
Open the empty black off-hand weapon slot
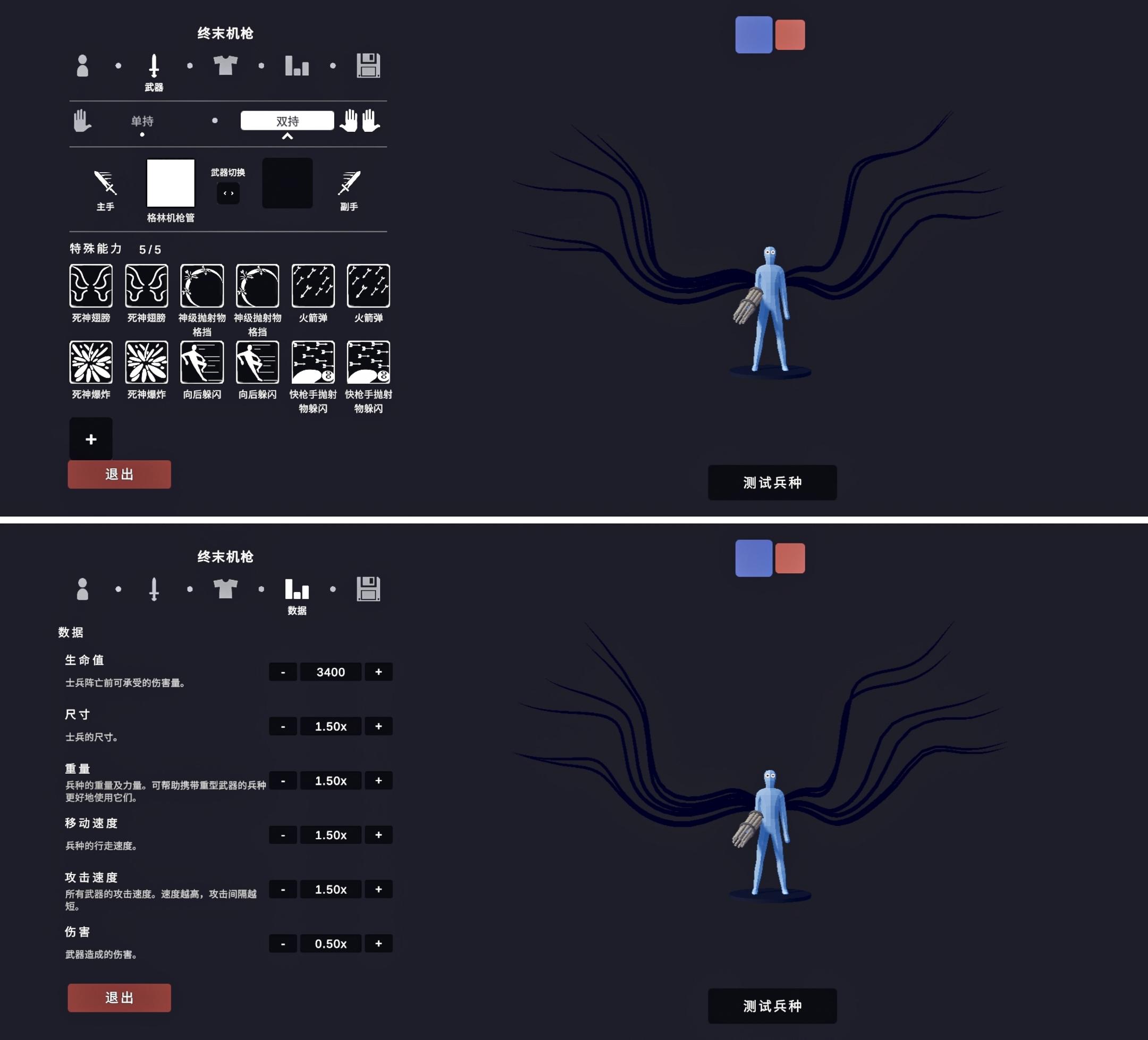[x=287, y=183]
